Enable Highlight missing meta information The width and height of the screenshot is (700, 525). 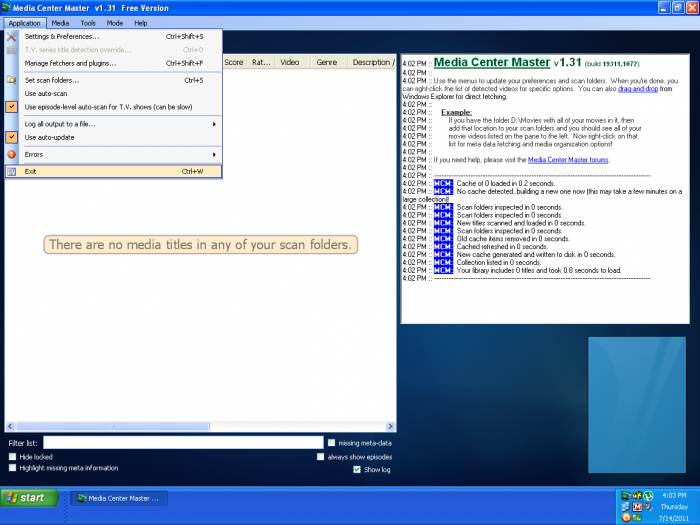pos(12,468)
